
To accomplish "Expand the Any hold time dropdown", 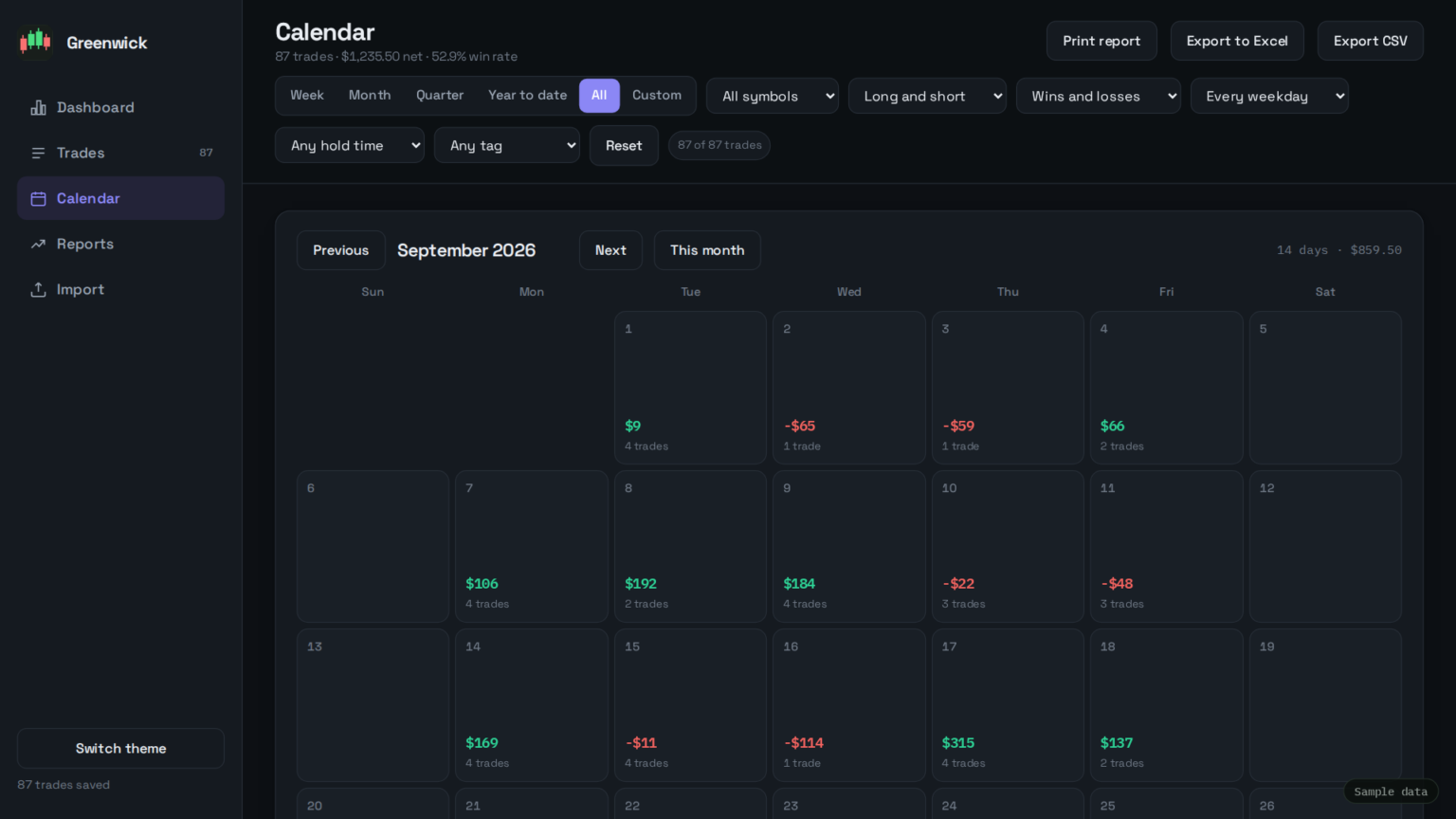I will coord(349,145).
